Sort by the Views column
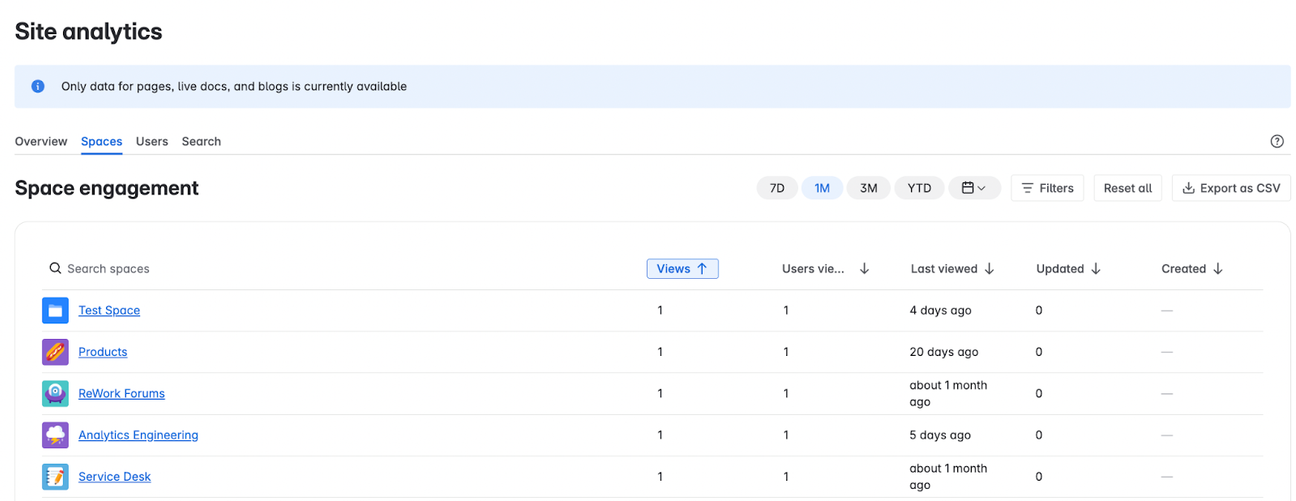This screenshot has width=1296, height=501. 682,268
